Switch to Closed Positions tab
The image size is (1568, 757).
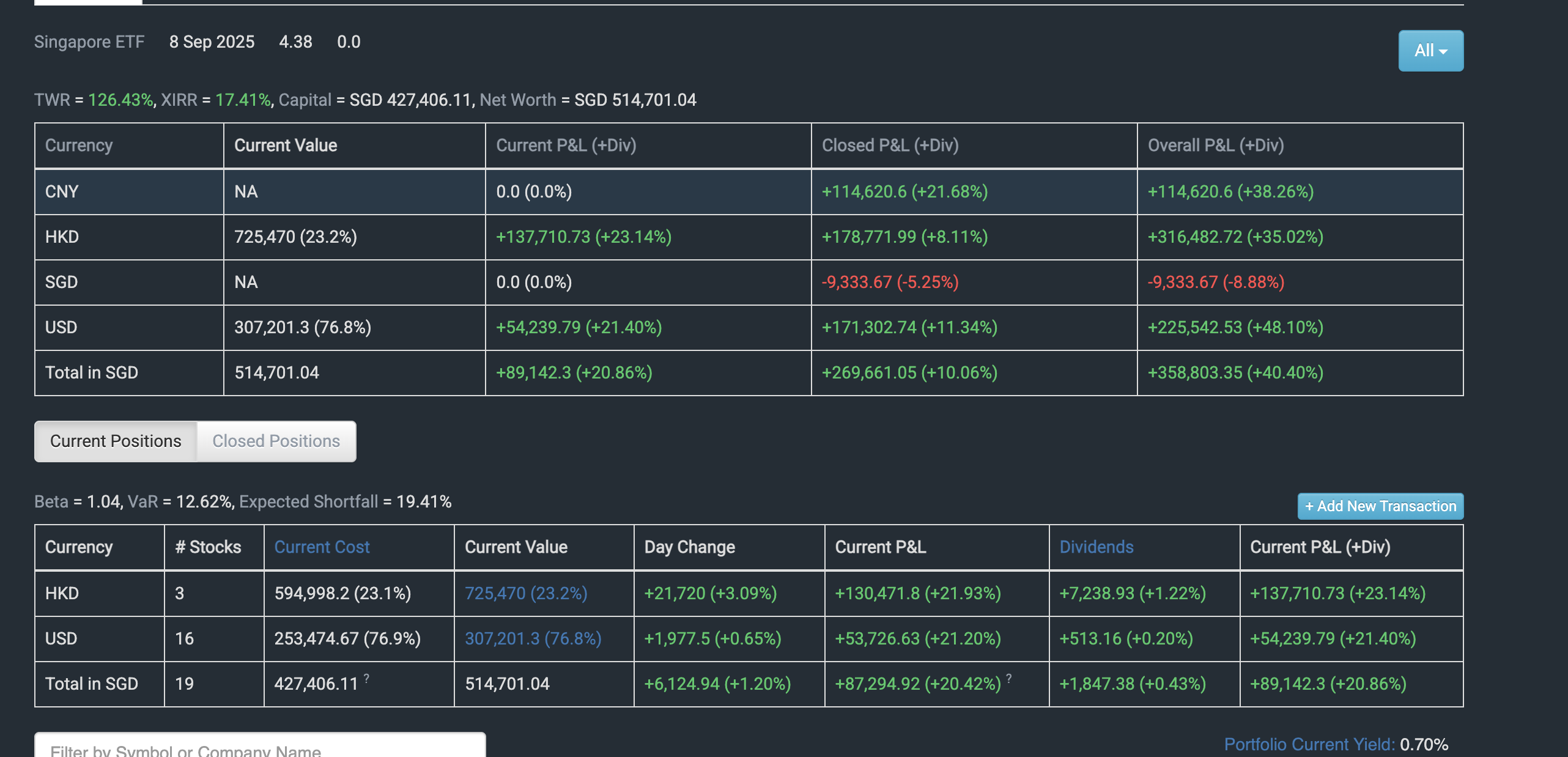(276, 441)
